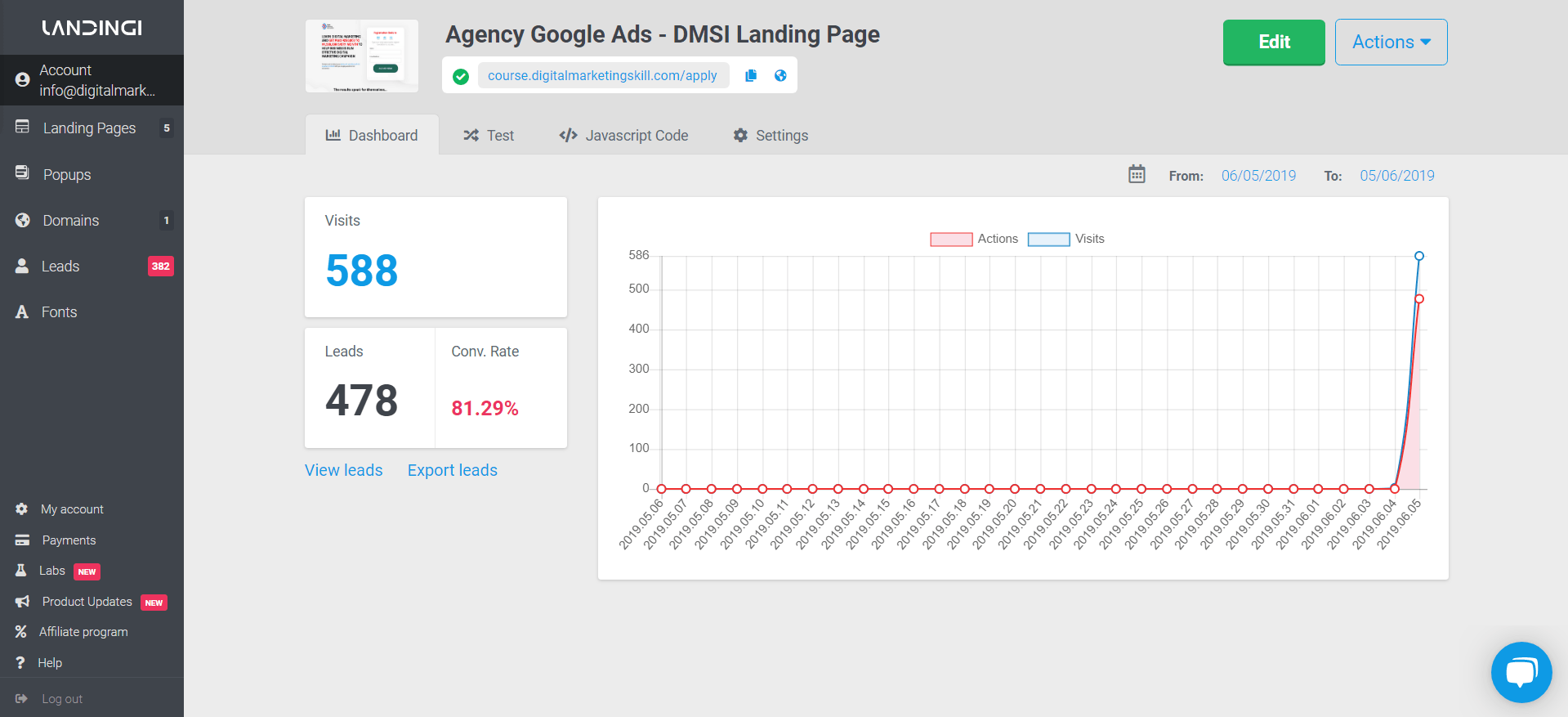The width and height of the screenshot is (1568, 717).
Task: Click the green Edit button
Action: (1274, 42)
